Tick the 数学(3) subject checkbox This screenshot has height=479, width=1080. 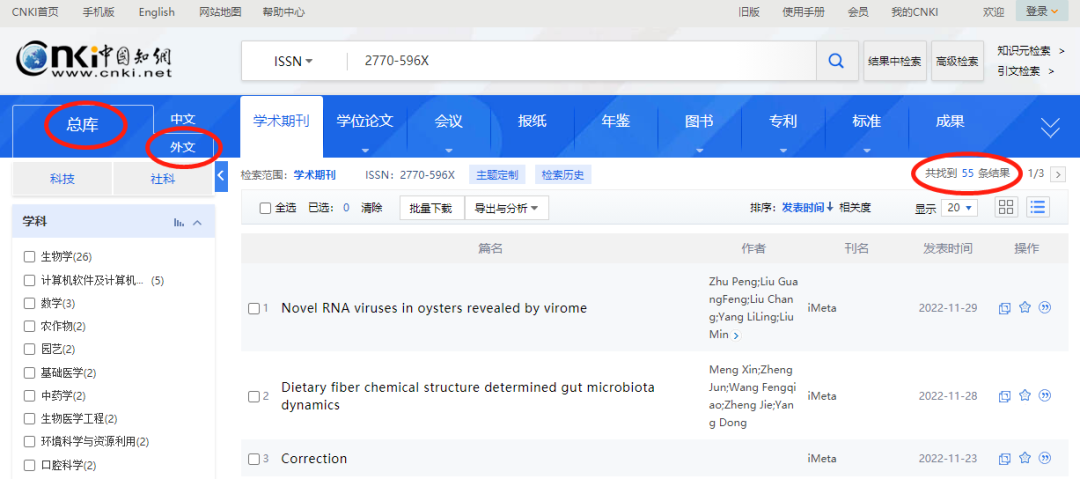pyautogui.click(x=29, y=303)
